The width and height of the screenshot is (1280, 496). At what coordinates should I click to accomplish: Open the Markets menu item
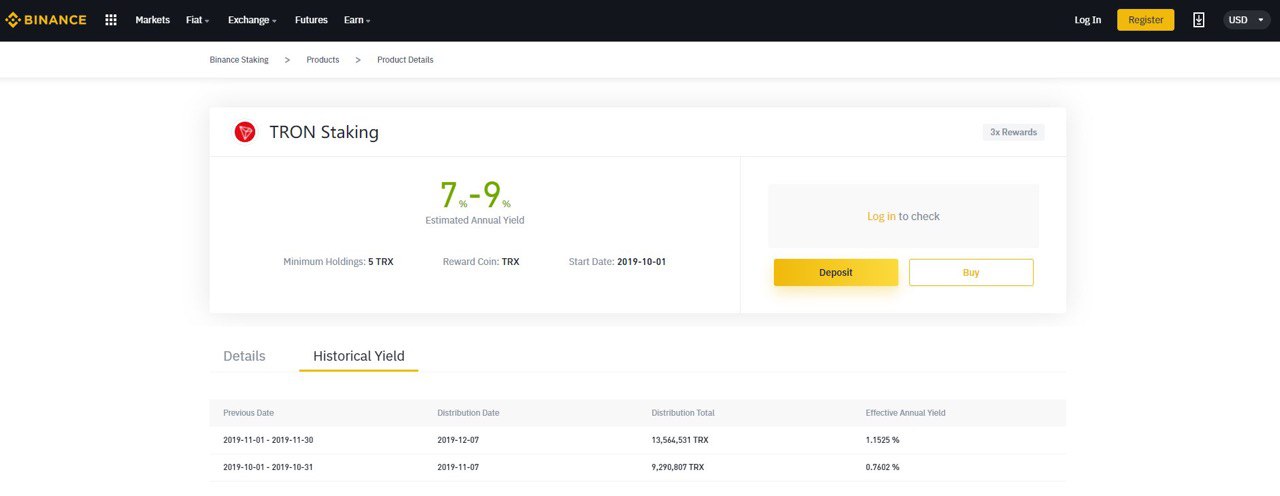point(152,20)
